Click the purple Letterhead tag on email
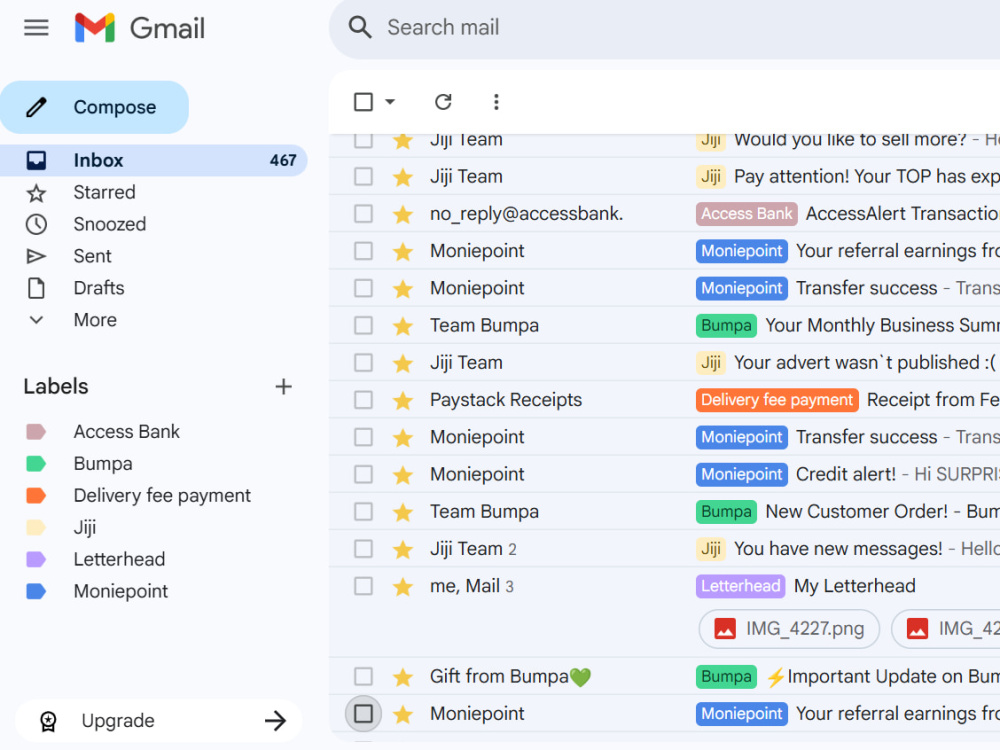Viewport: 1000px width, 750px height. coord(740,586)
